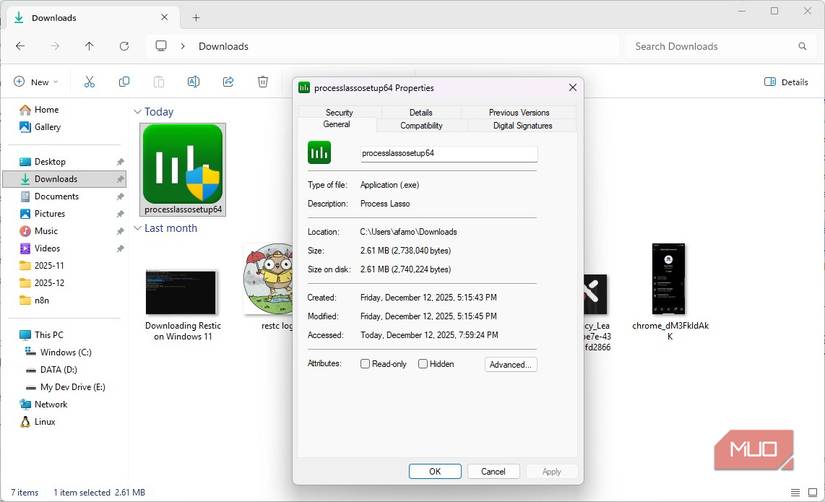Collapse the Last month file group
This screenshot has height=502, width=825.
(137, 228)
